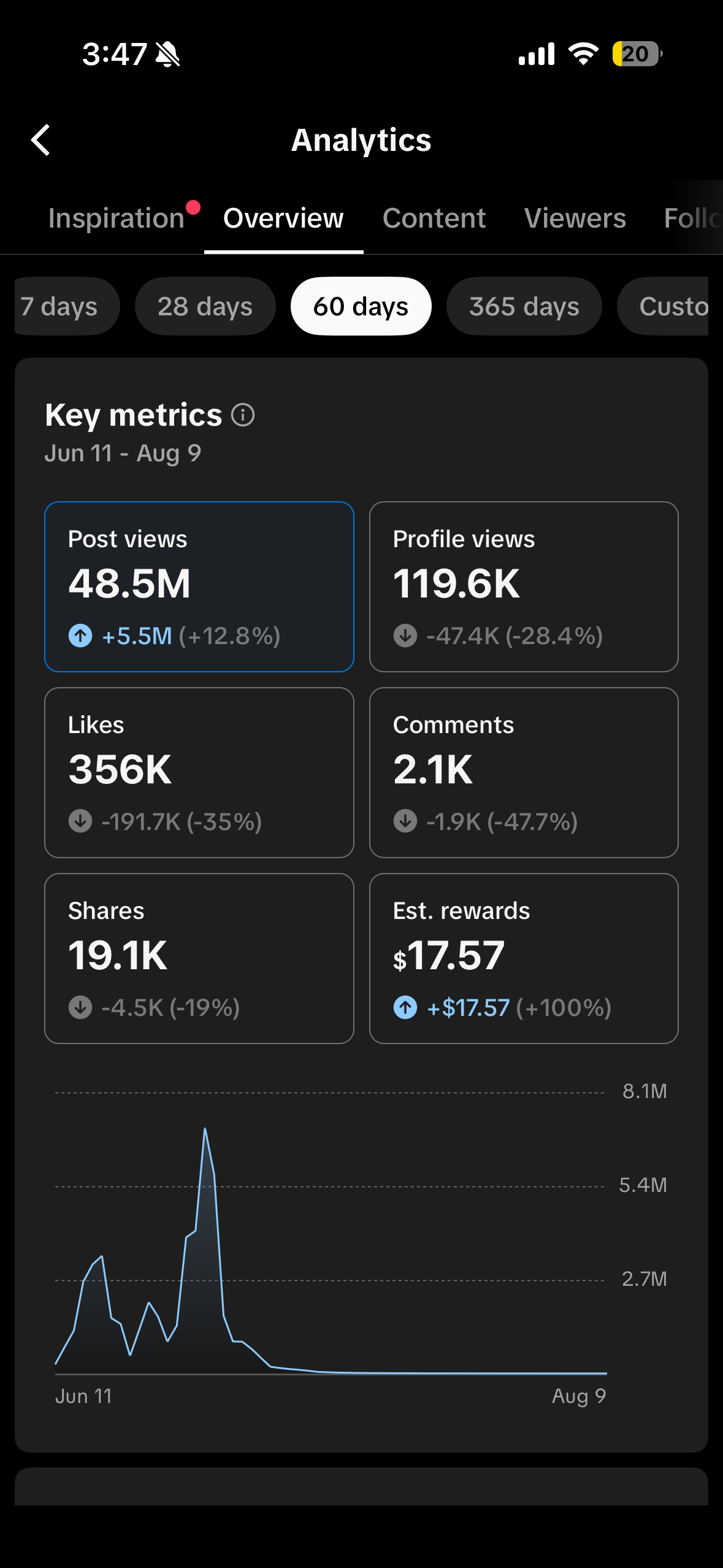Viewport: 723px width, 1568px height.
Task: Tap the back arrow icon
Action: pyautogui.click(x=40, y=140)
